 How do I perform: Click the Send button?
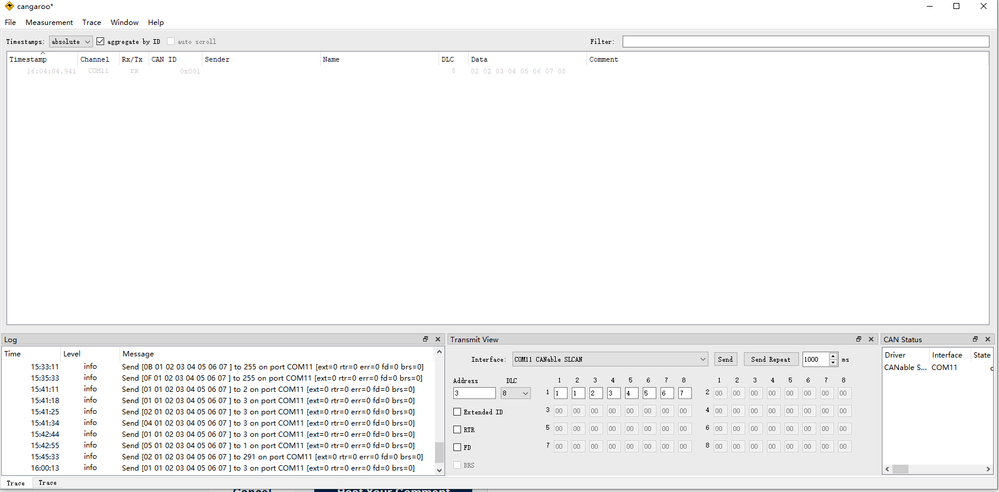725,359
